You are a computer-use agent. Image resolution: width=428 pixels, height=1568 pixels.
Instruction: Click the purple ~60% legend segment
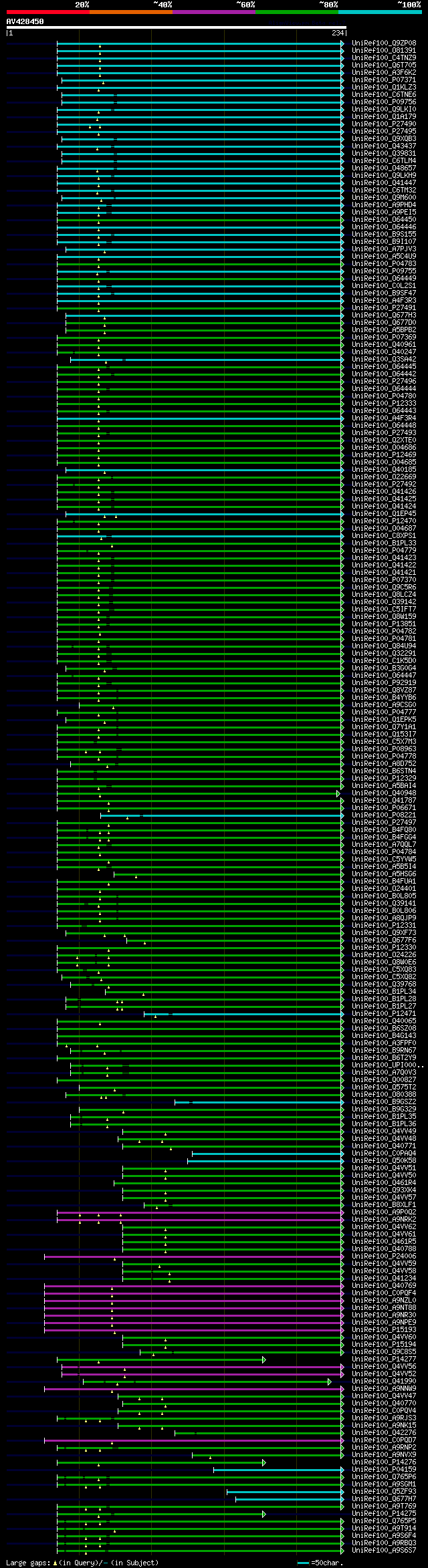tap(214, 12)
